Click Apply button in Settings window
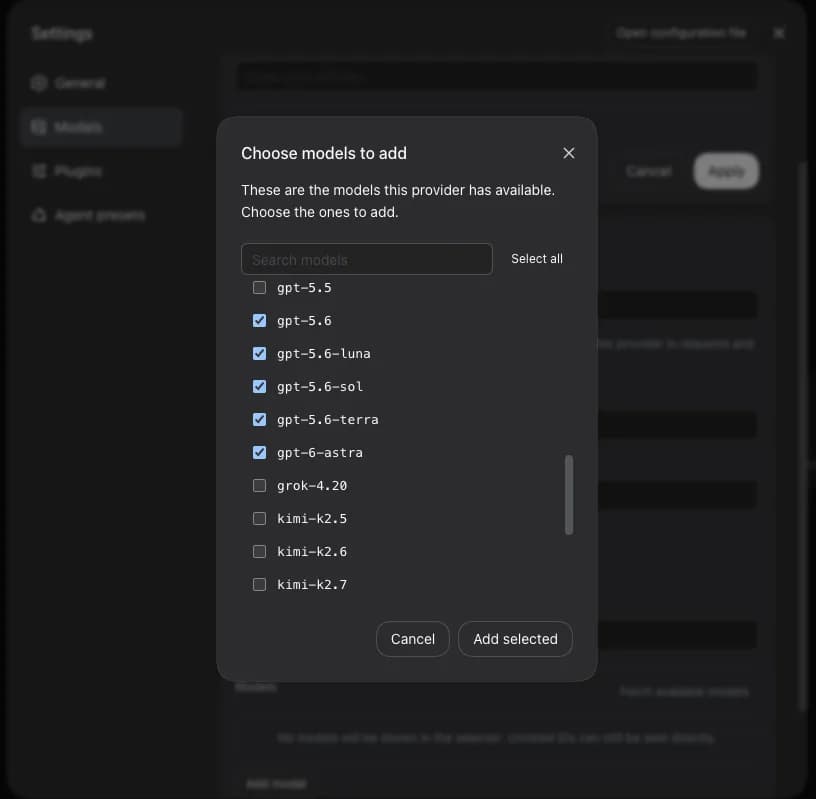This screenshot has width=816, height=799. tap(726, 171)
